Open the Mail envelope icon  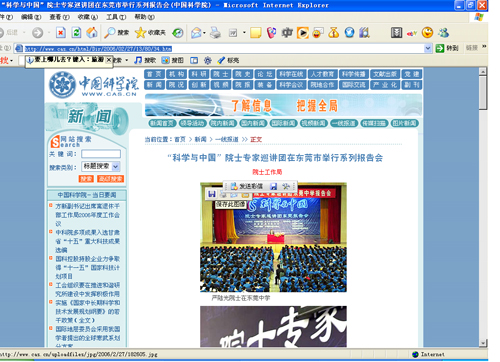(196, 33)
